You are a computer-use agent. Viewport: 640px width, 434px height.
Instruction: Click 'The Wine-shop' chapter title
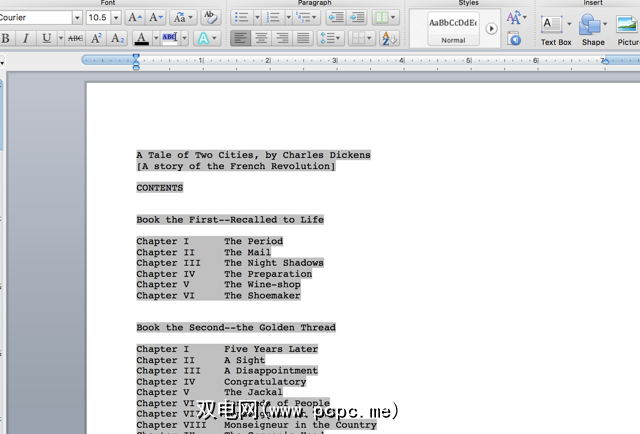(x=262, y=285)
